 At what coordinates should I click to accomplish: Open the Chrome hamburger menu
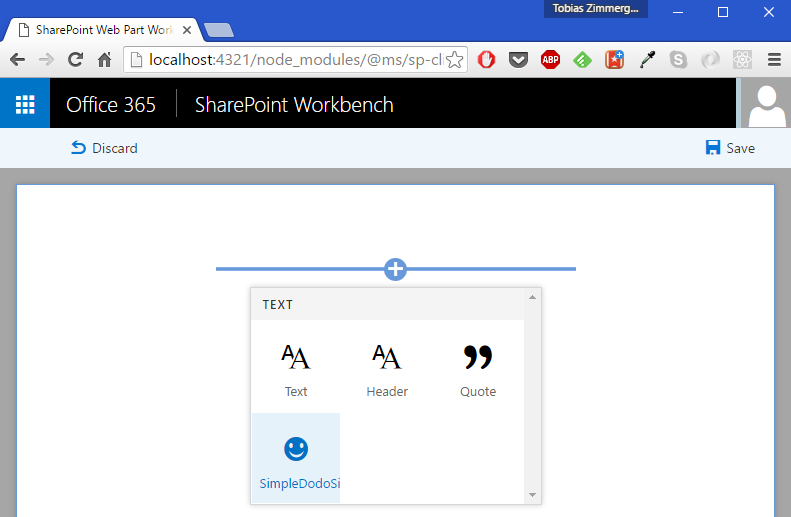click(x=774, y=60)
